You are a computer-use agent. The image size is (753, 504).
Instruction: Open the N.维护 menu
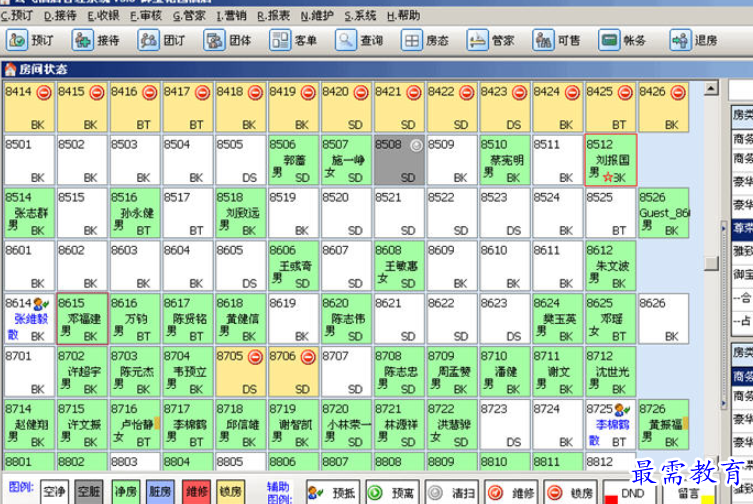click(317, 16)
